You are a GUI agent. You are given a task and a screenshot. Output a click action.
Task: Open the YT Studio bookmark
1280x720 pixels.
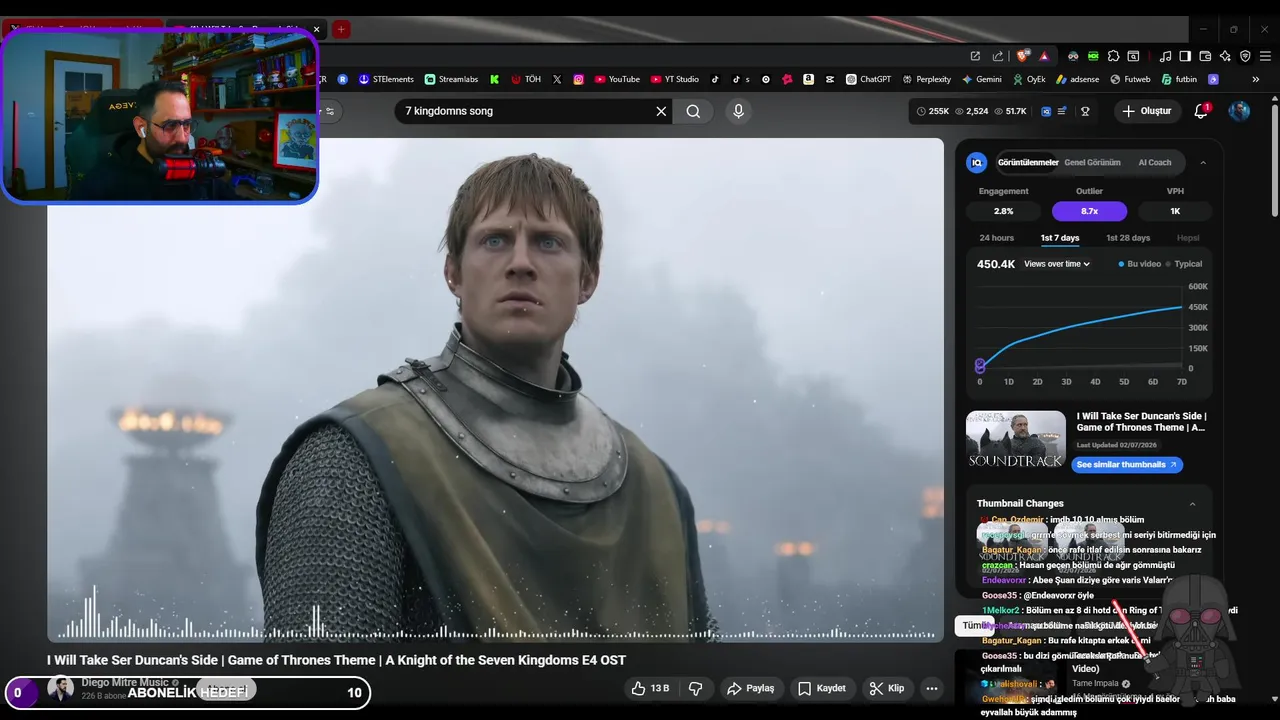click(675, 79)
